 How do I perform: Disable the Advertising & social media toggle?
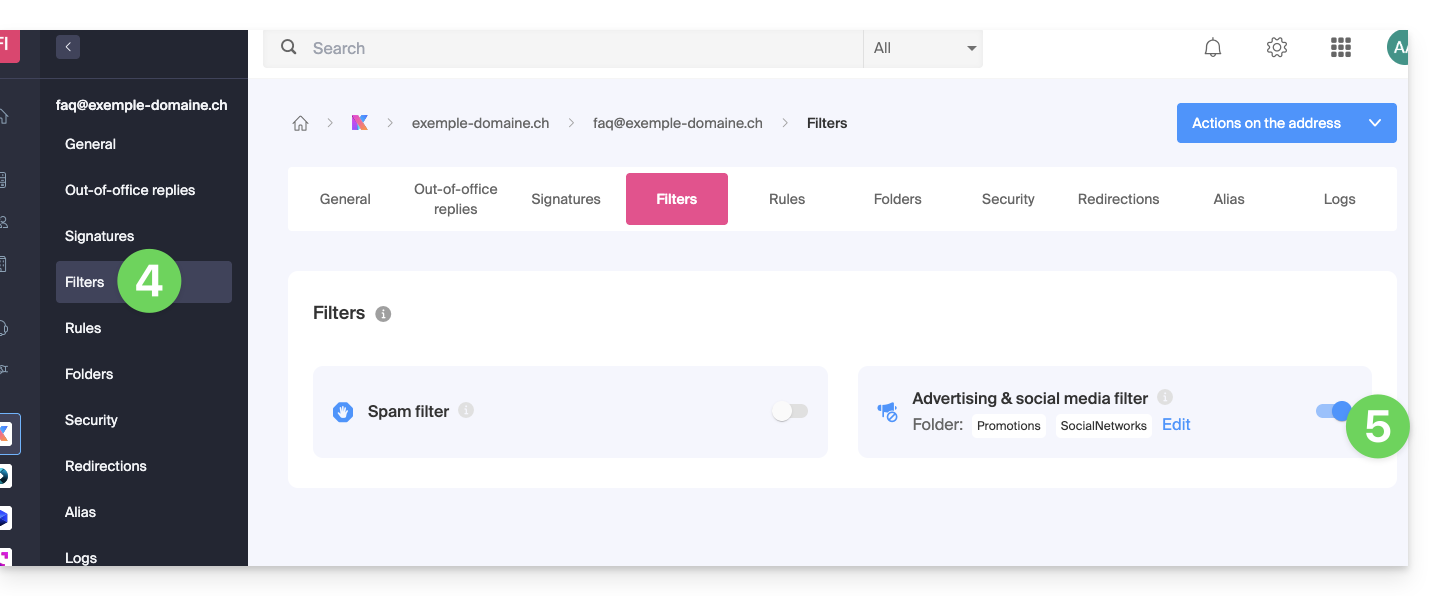[x=1333, y=411]
